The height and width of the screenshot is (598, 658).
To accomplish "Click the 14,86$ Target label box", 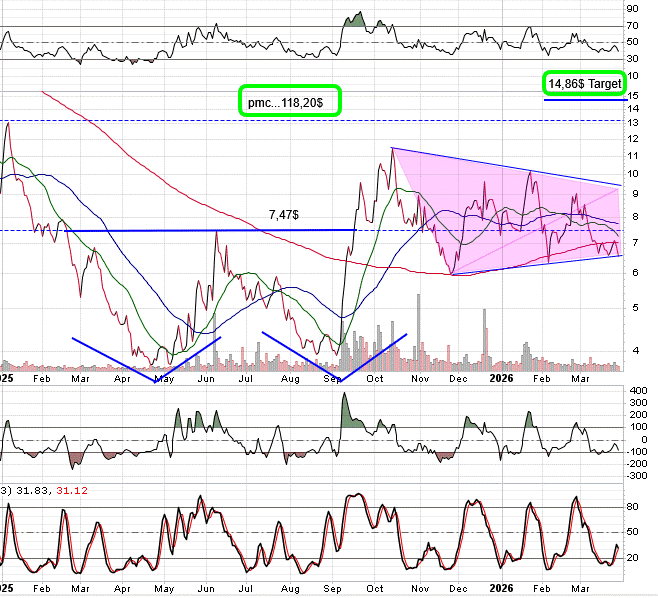I will pyautogui.click(x=584, y=84).
